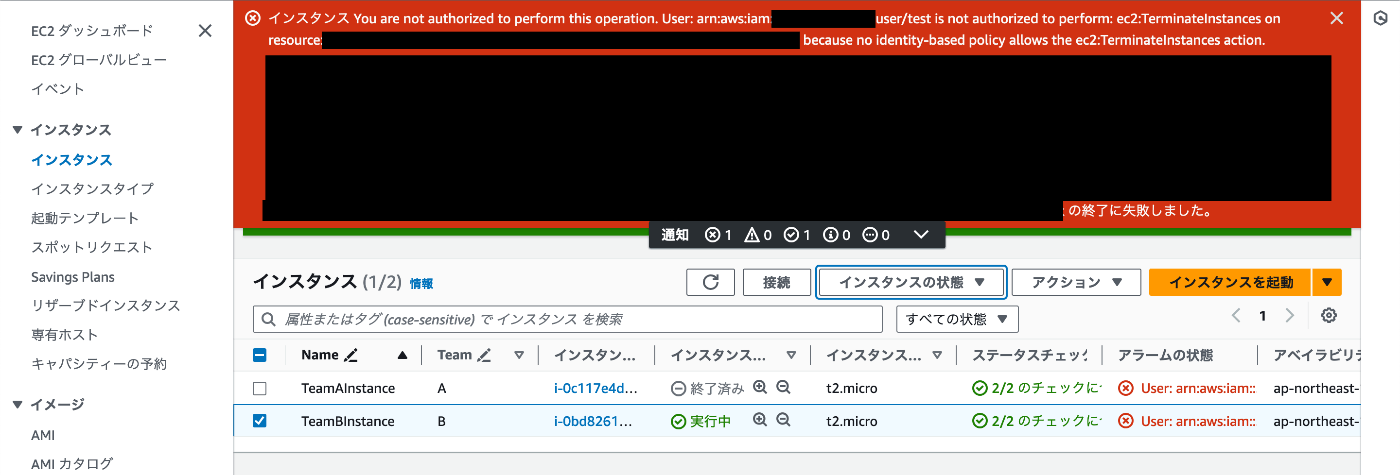Viewport: 1400px width, 475px height.
Task: Select インスタンスタイプ in sidebar
Action: 92,189
